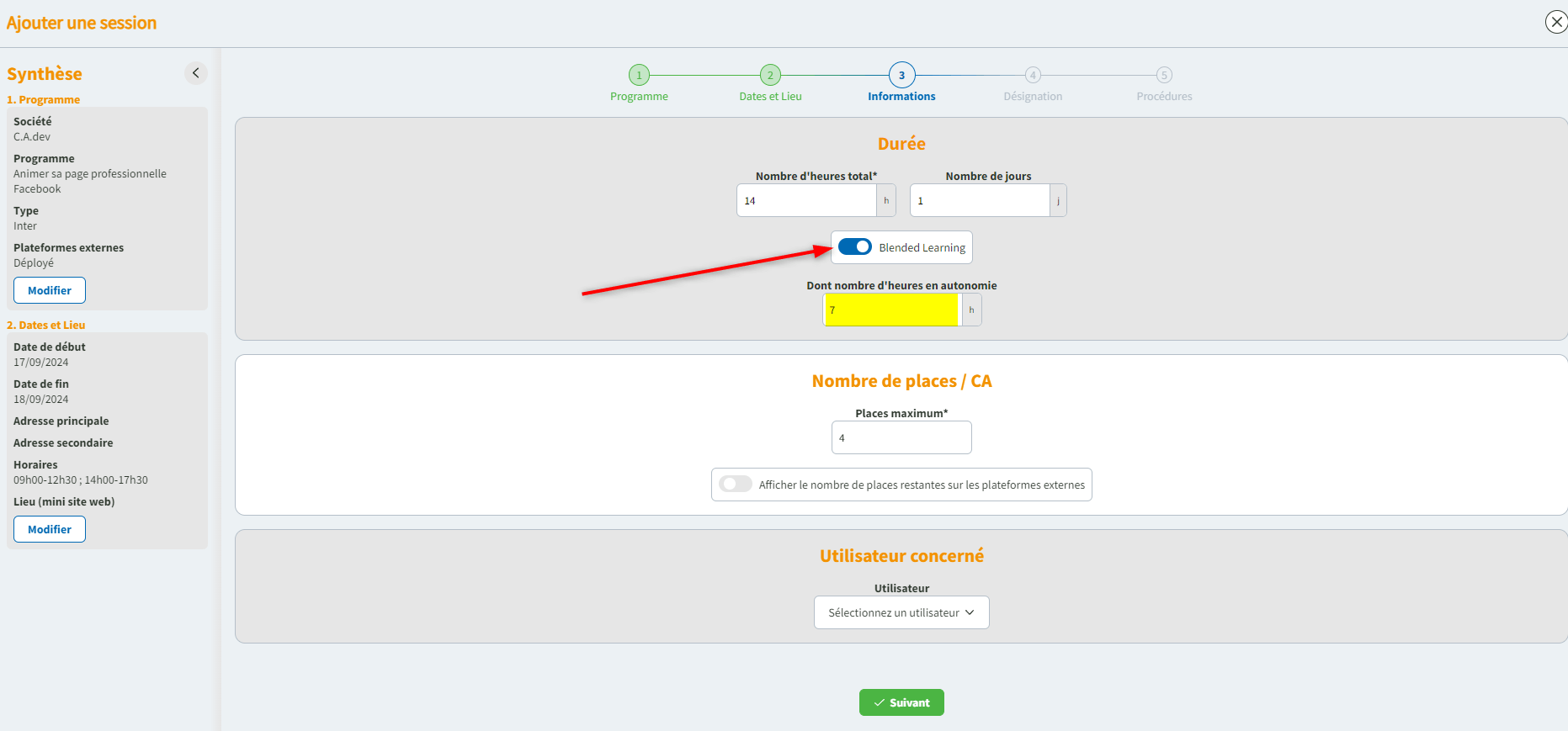Click into the Nombre de jours field

pyautogui.click(x=980, y=201)
